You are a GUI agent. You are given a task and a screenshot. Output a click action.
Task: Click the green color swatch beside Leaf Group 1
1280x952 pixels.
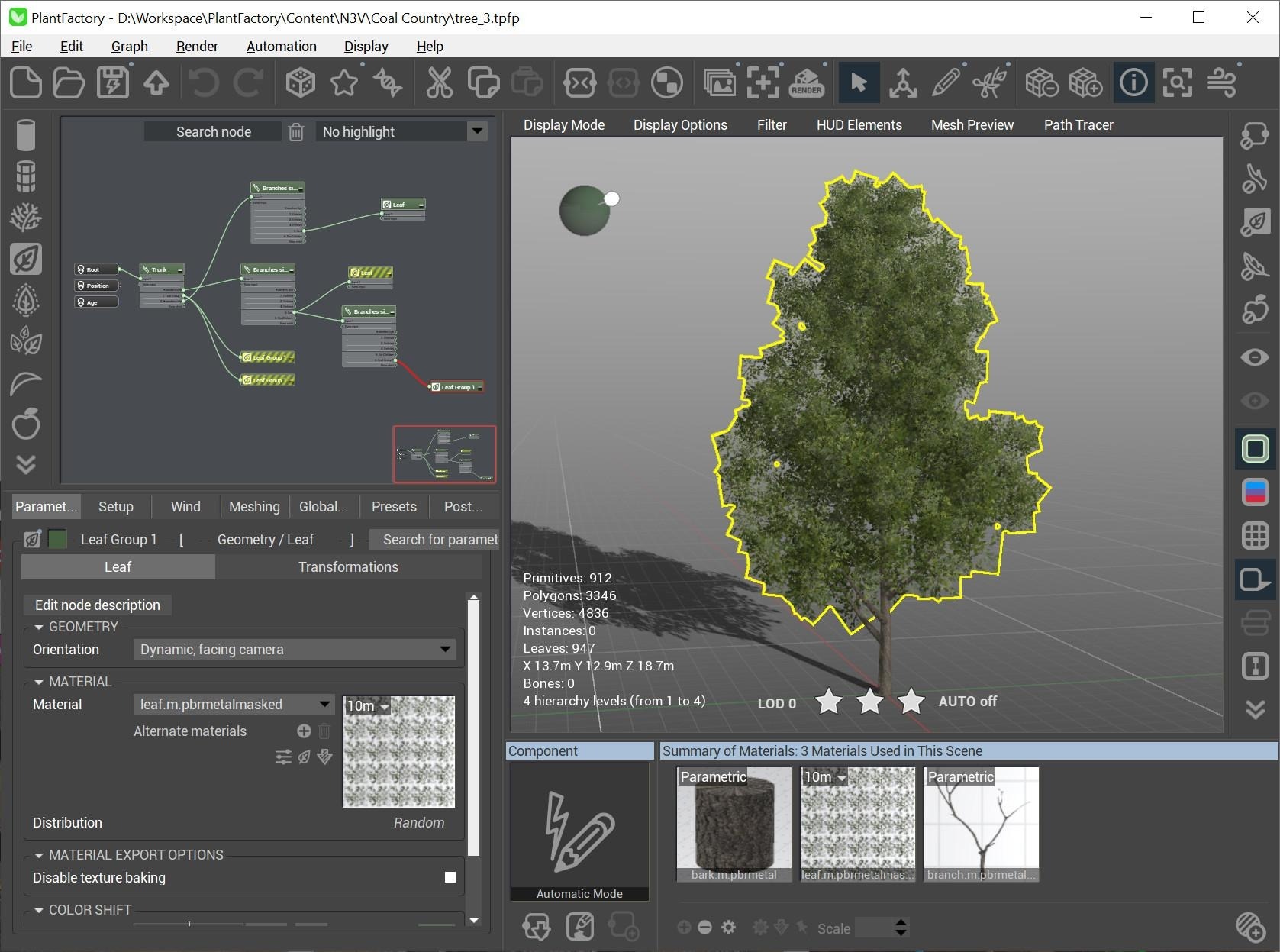tap(58, 539)
